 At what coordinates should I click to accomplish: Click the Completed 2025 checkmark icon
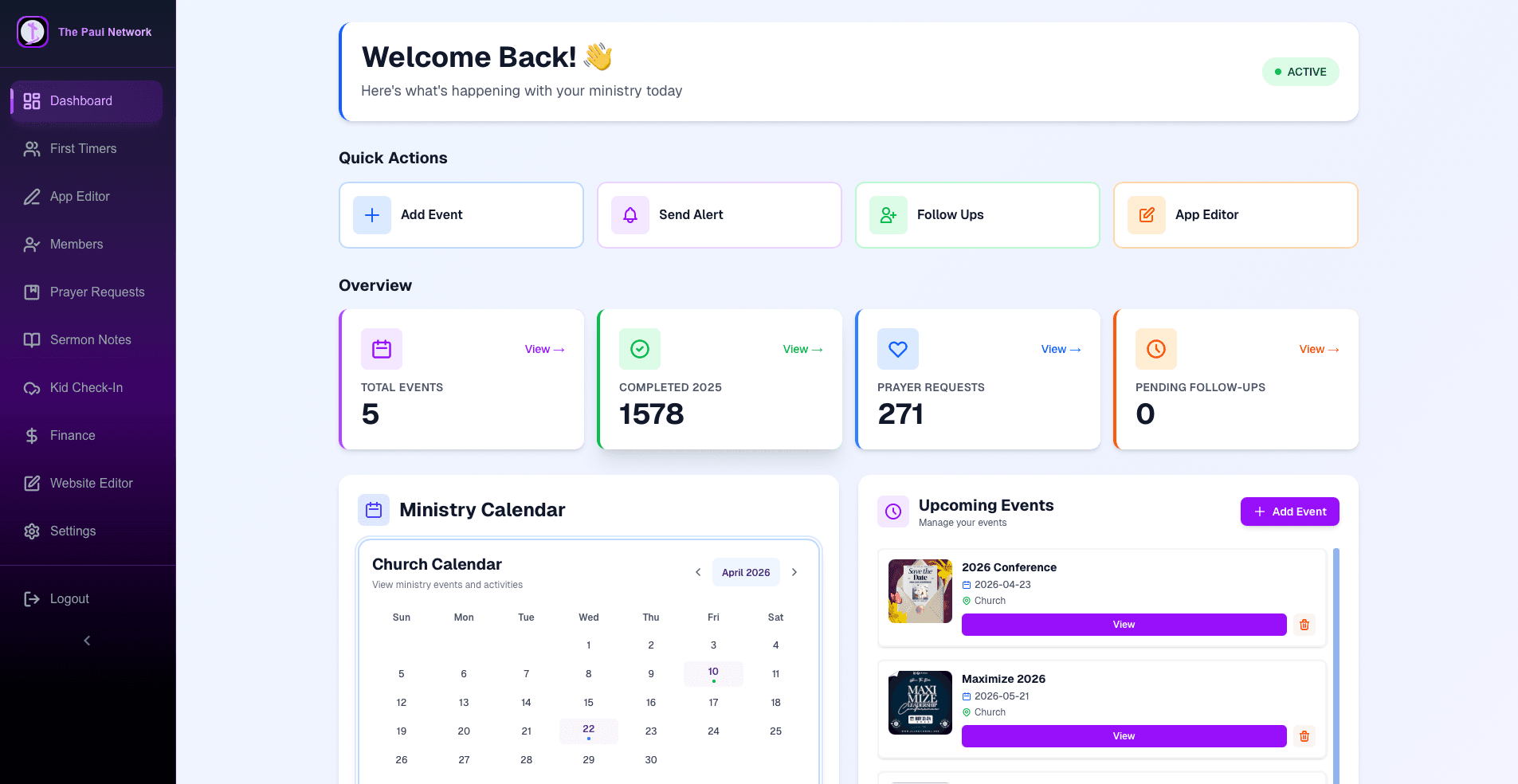click(x=639, y=349)
